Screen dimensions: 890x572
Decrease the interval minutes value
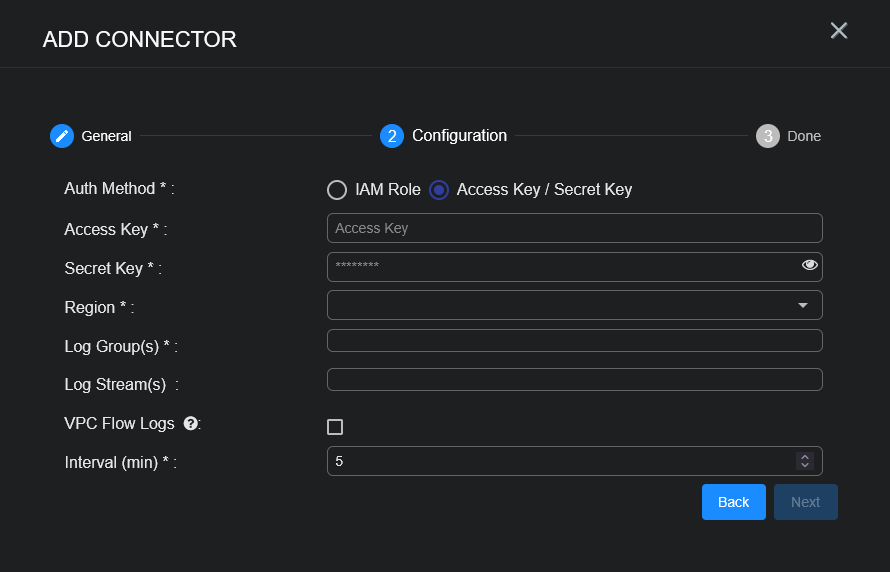804,465
